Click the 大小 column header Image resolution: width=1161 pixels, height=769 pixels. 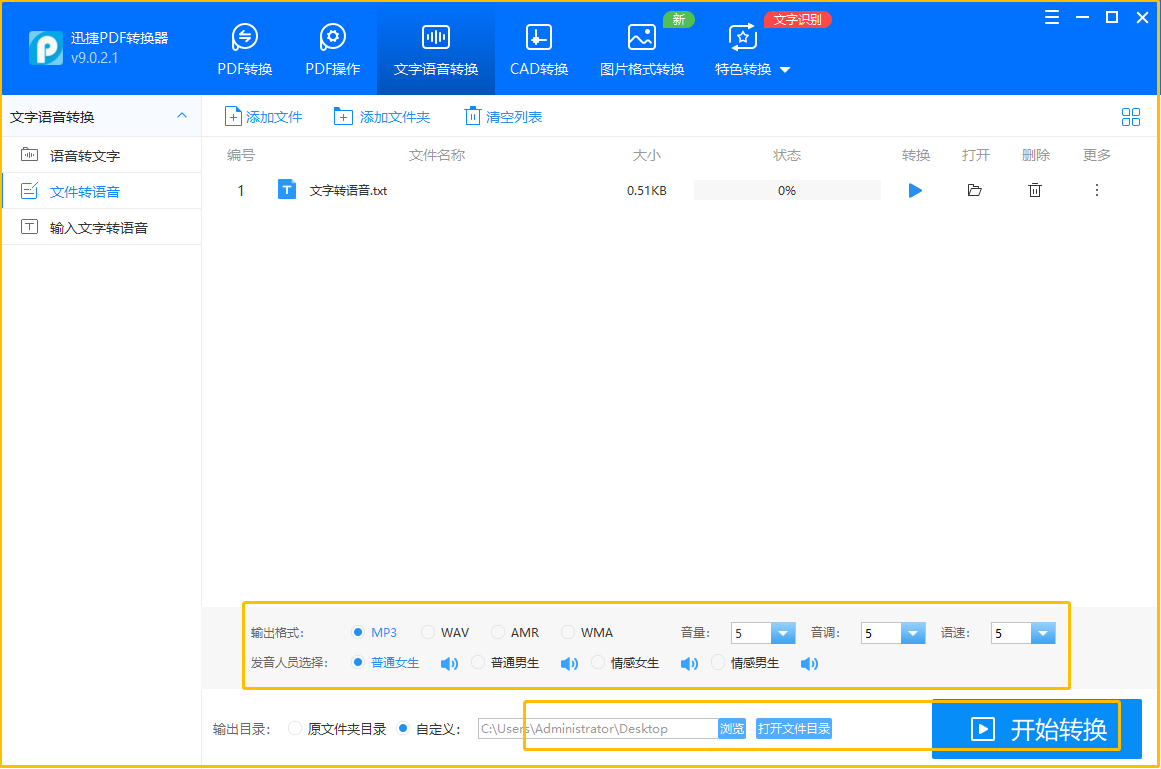pyautogui.click(x=646, y=155)
